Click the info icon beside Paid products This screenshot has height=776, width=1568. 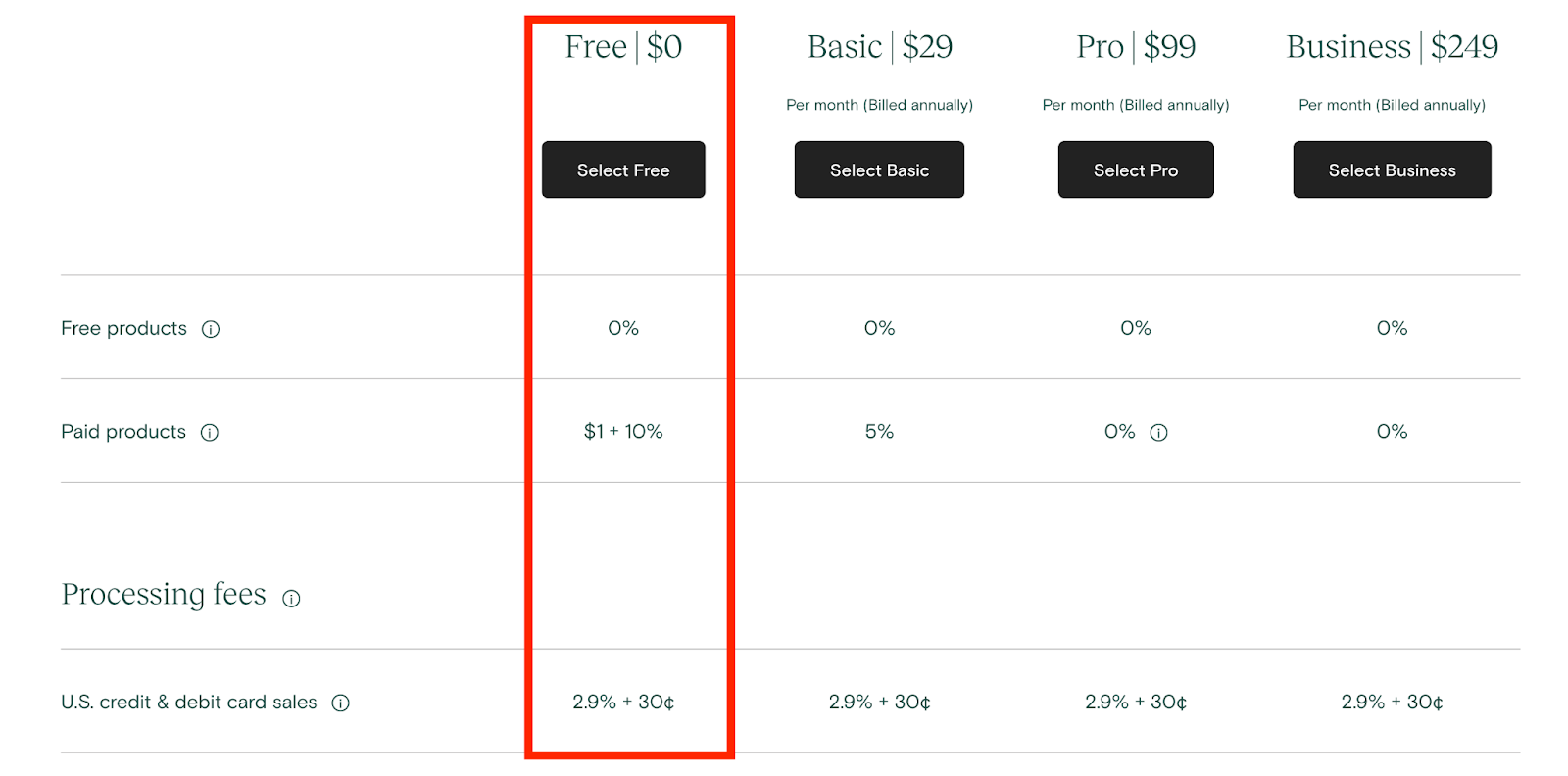(210, 433)
